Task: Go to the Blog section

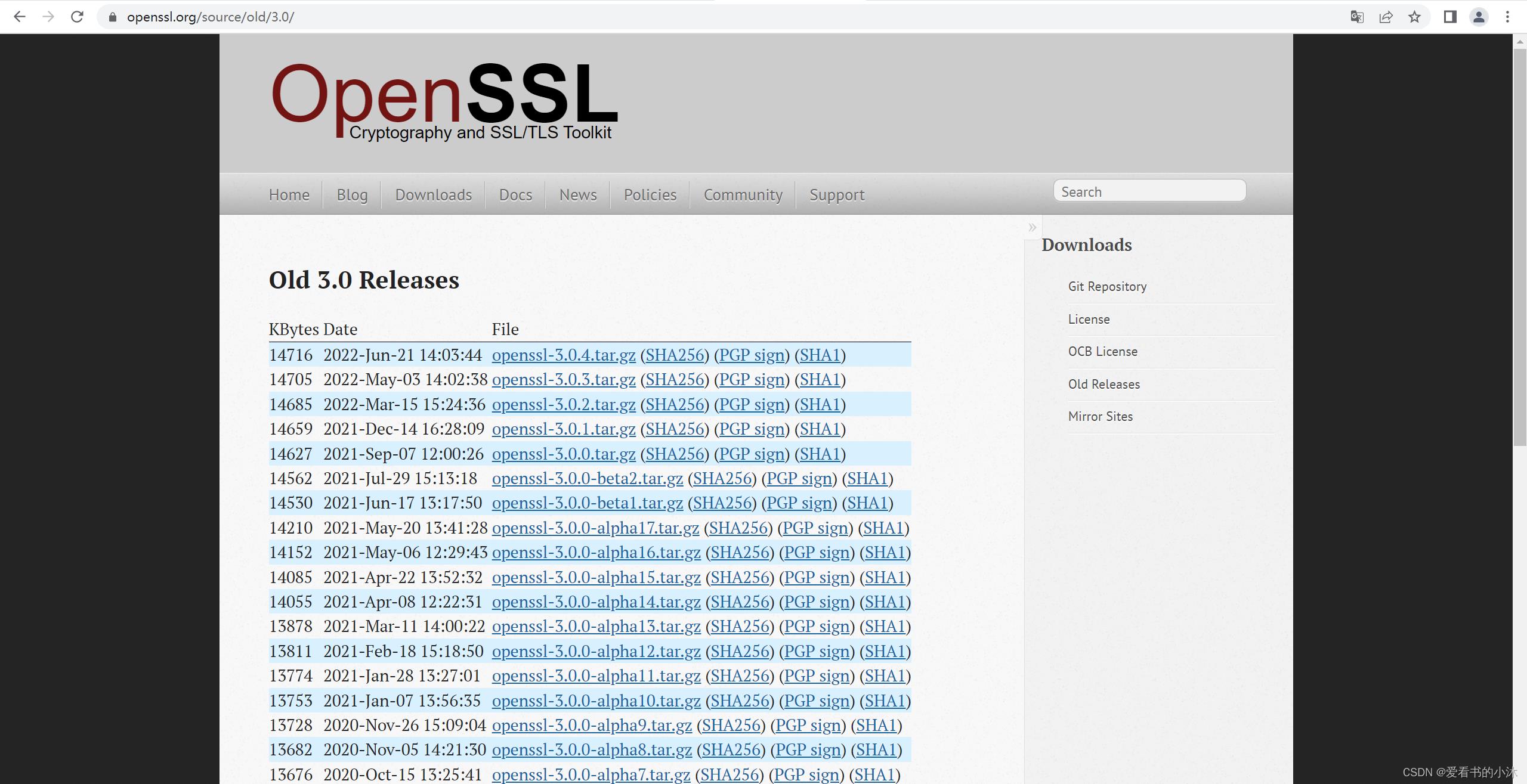Action: point(352,195)
